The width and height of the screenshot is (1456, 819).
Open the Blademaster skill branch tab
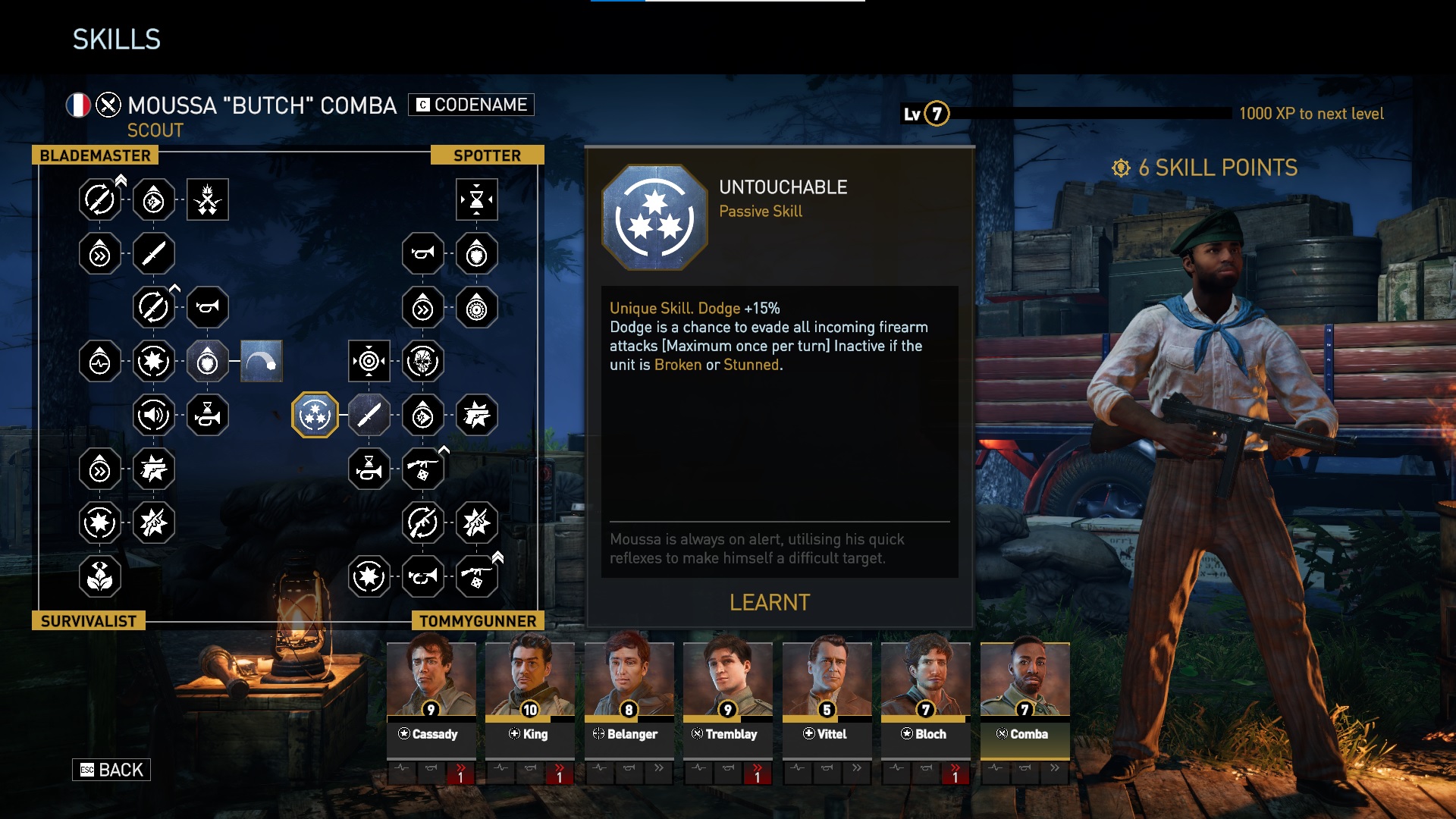[x=96, y=155]
